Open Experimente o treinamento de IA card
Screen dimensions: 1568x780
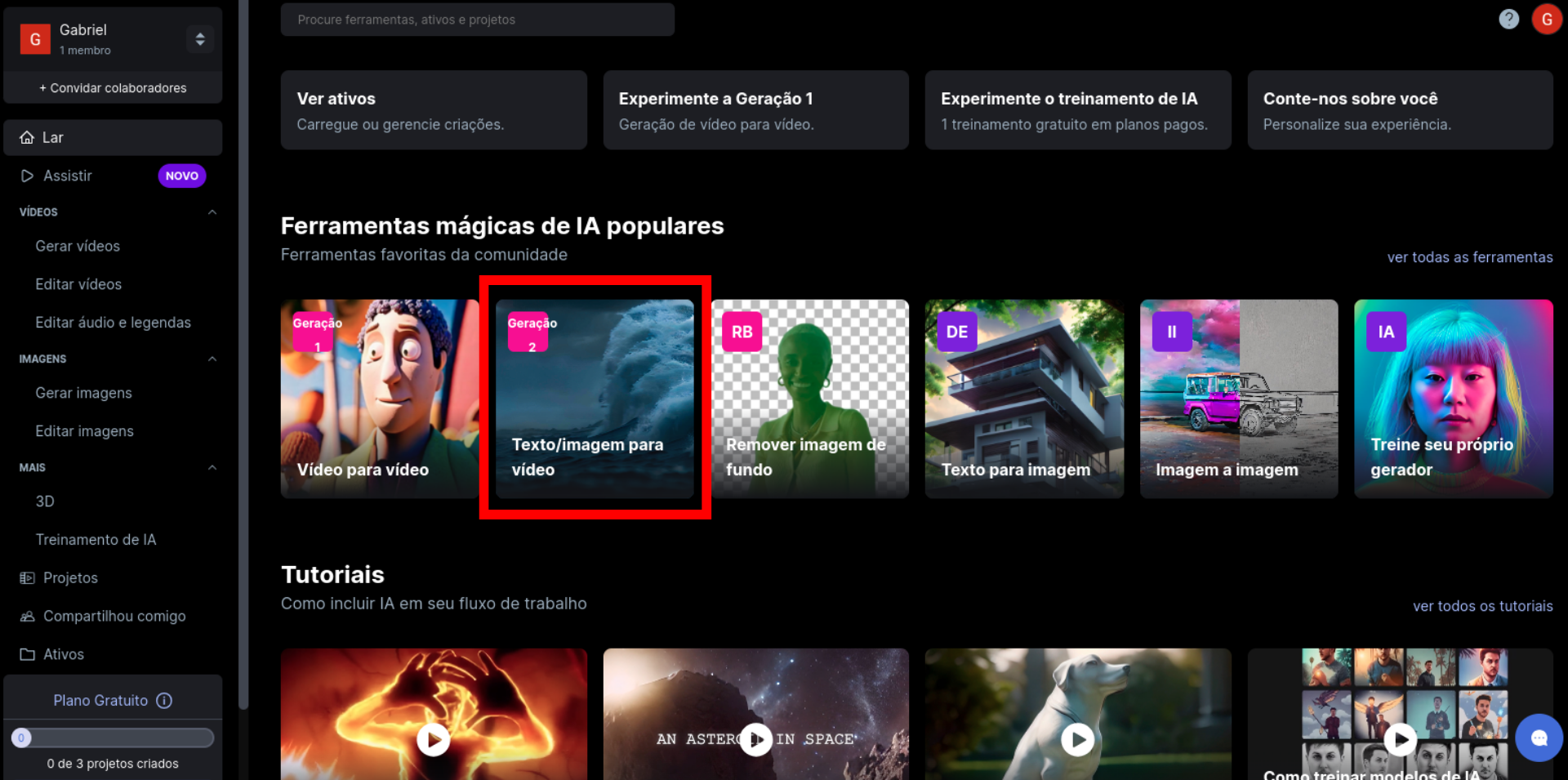[x=1078, y=109]
